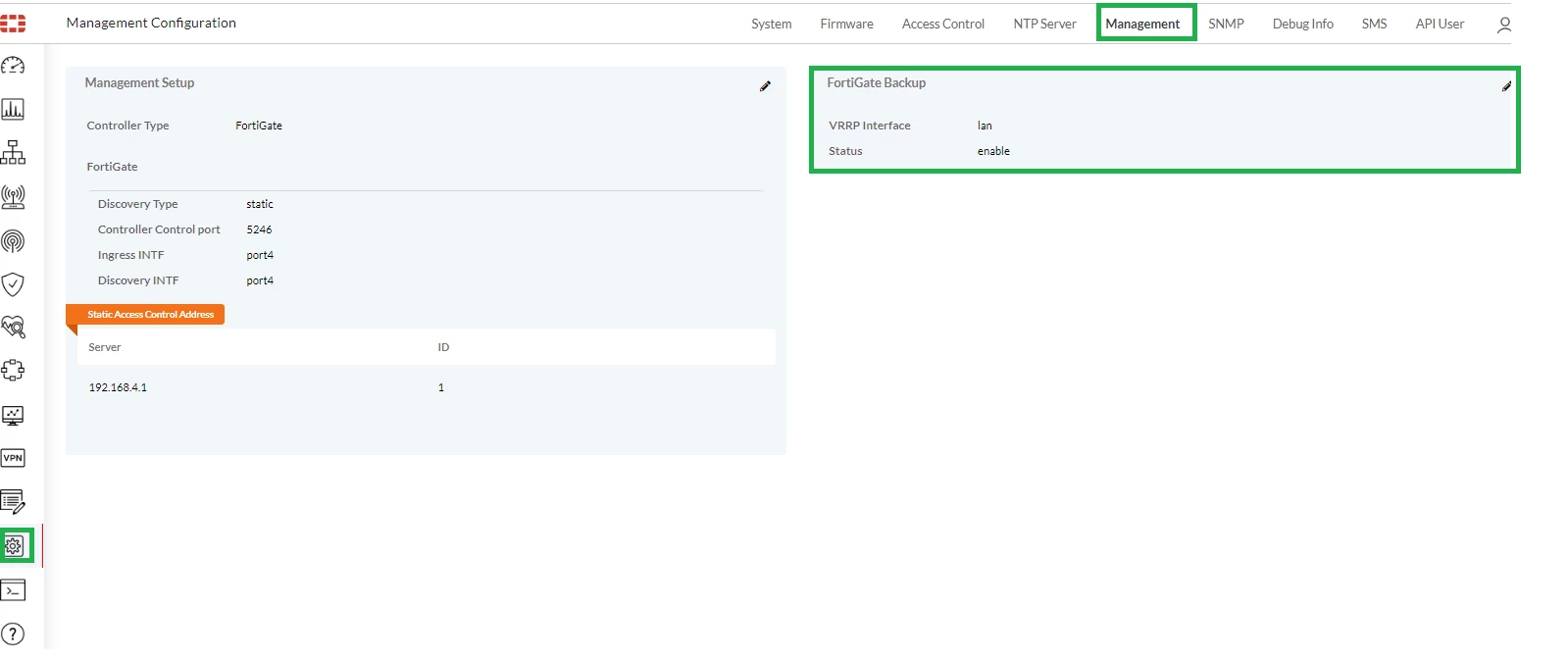The image size is (1568, 659).
Task: Click the ID column header
Action: (443, 347)
